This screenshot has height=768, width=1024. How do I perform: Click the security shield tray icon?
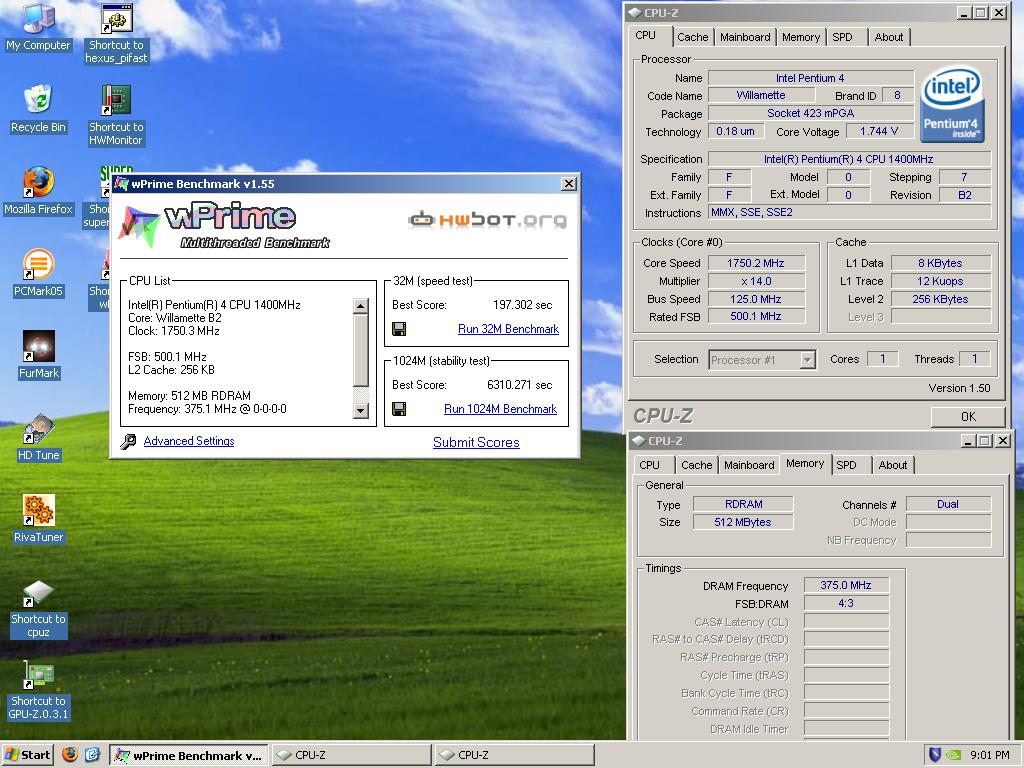point(935,755)
